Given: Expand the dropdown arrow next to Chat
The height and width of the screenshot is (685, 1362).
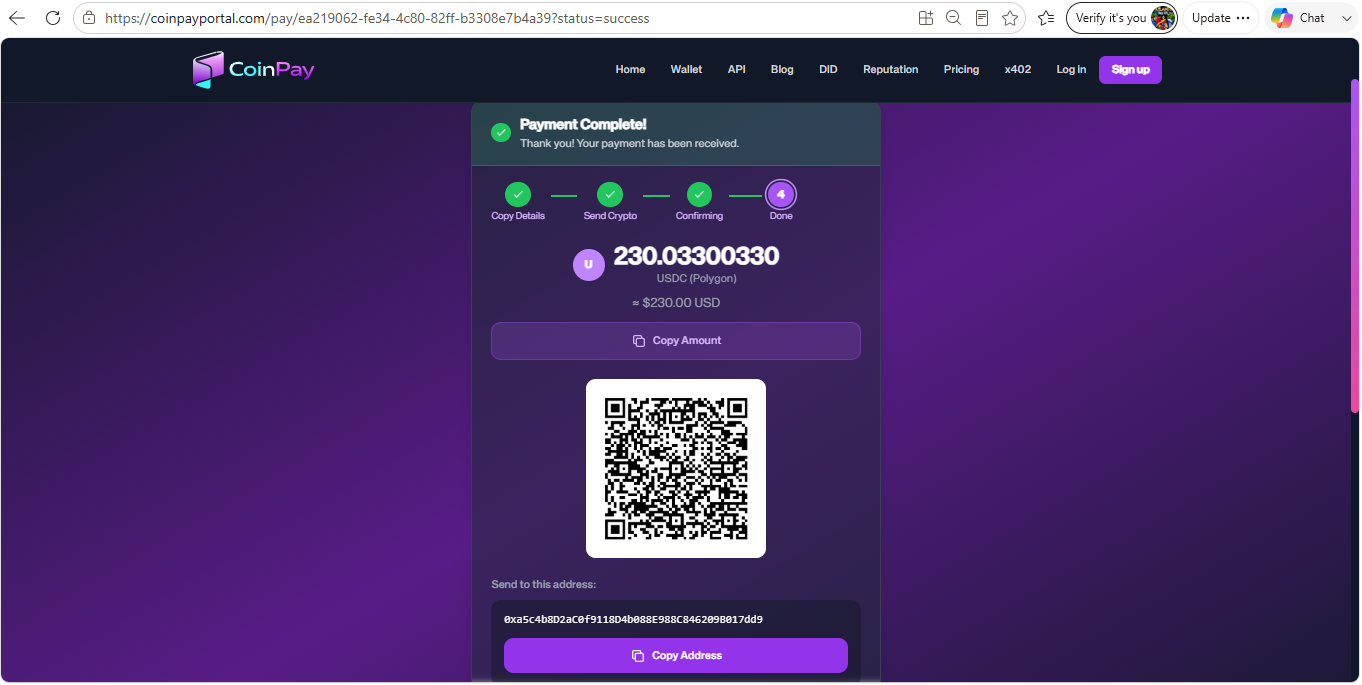Looking at the screenshot, I should click(x=1346, y=18).
